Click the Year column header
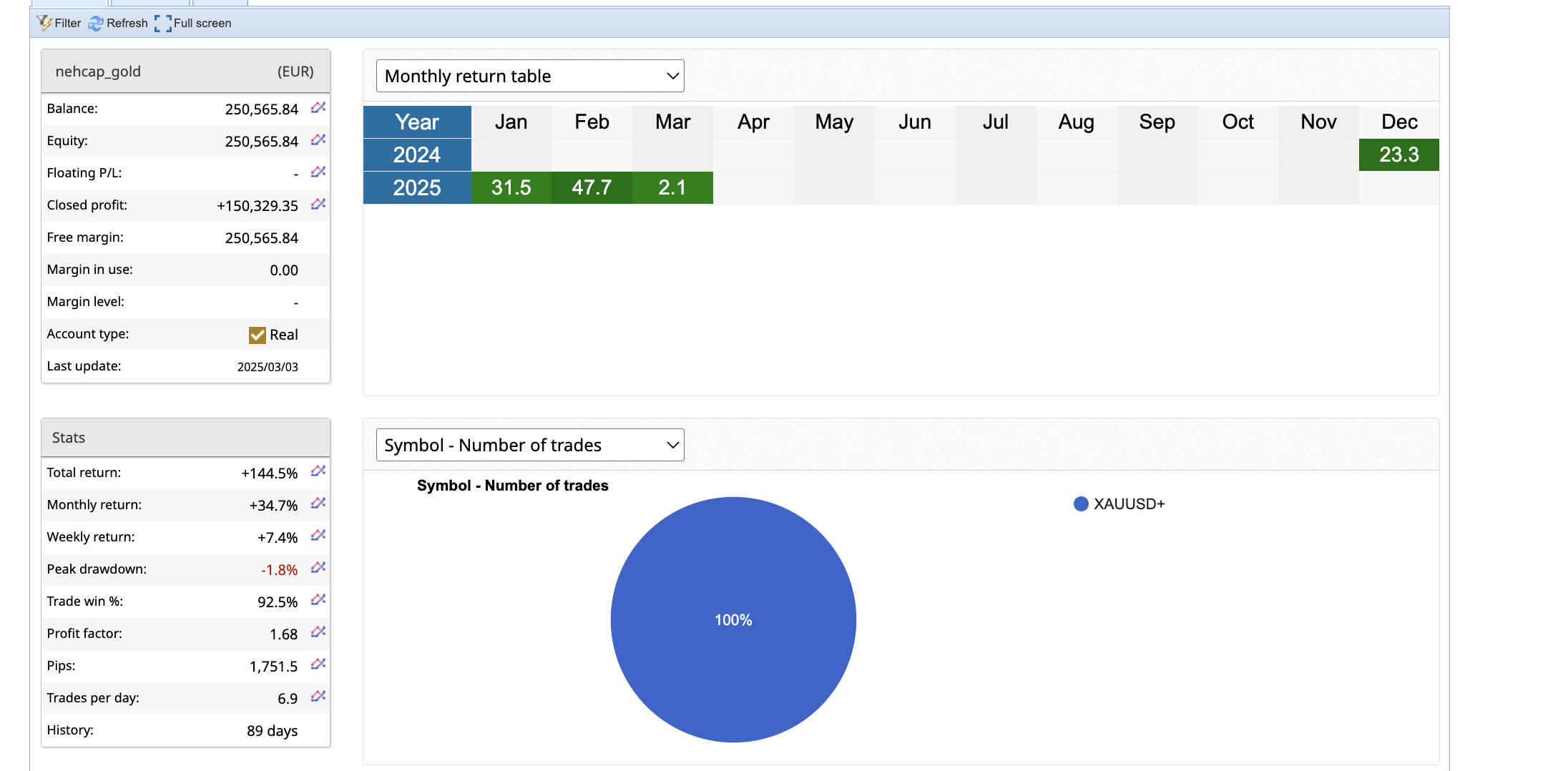 coord(417,122)
